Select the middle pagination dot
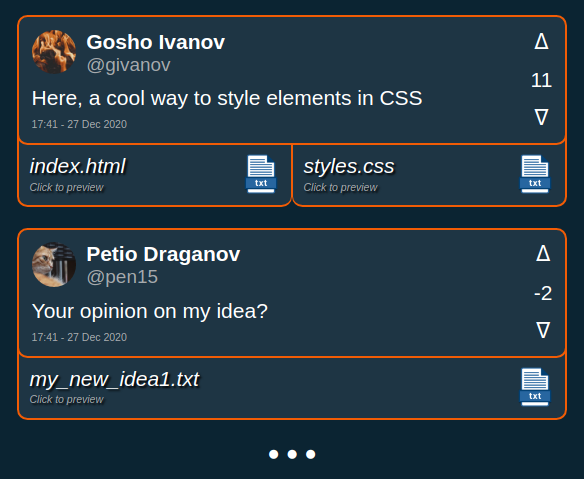584x479 pixels. pyautogui.click(x=292, y=454)
